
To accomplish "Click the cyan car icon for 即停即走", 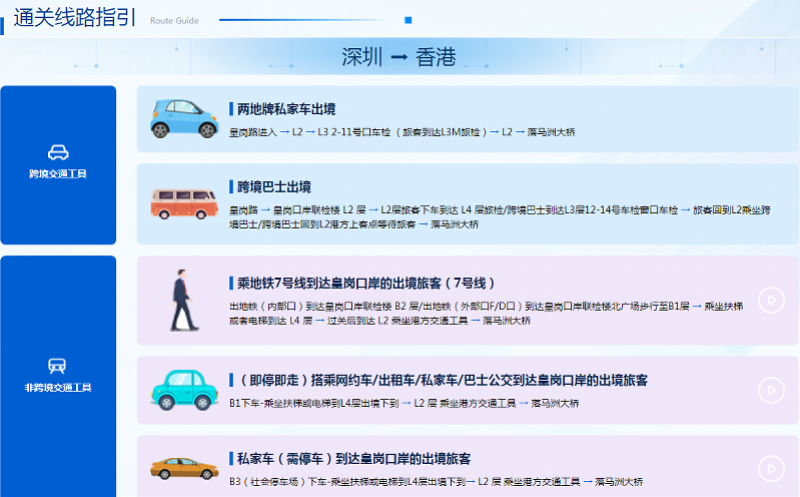I will pos(184,390).
